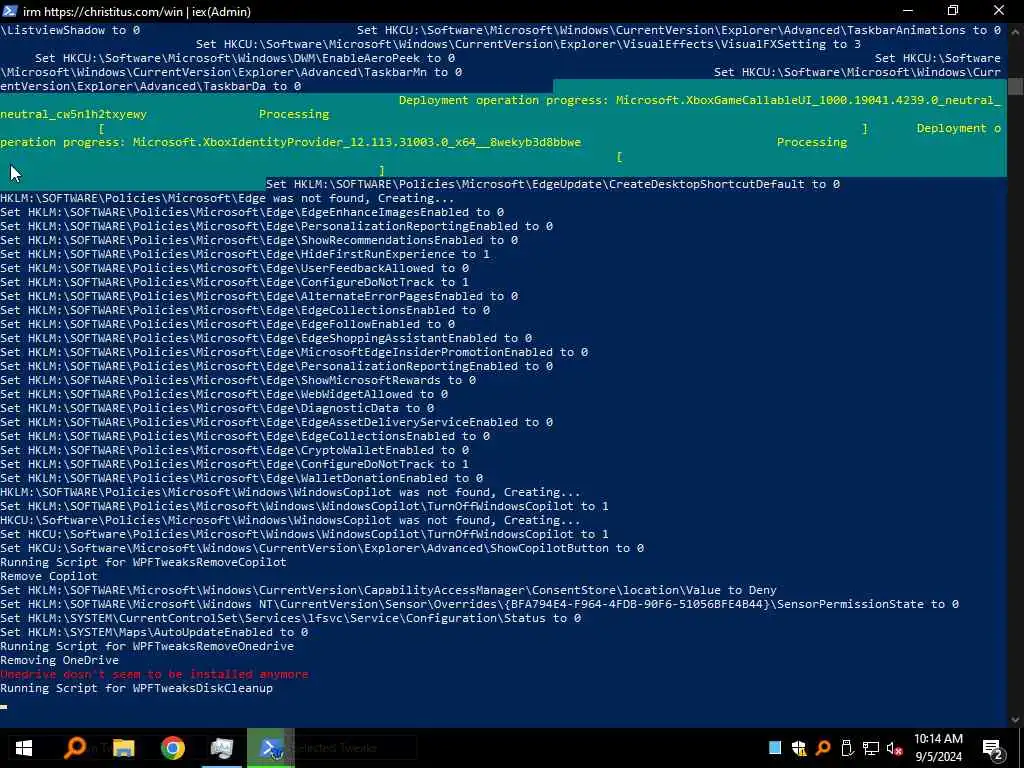Click the 'Remove Copilot' output line
This screenshot has width=1024, height=768.
pos(49,576)
